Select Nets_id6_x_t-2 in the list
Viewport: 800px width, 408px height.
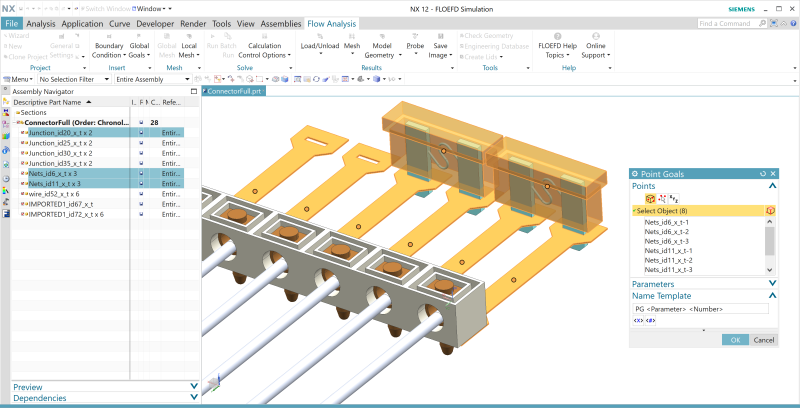666,232
